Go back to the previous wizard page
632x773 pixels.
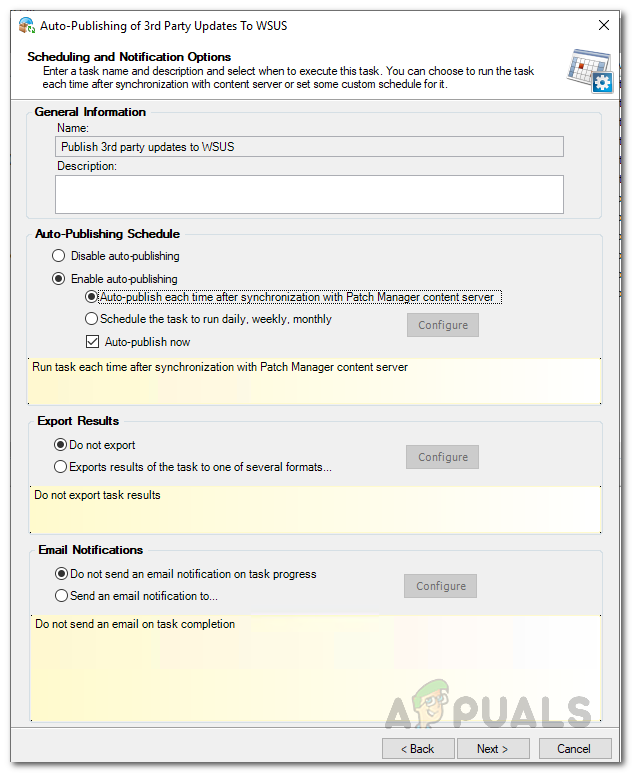417,748
